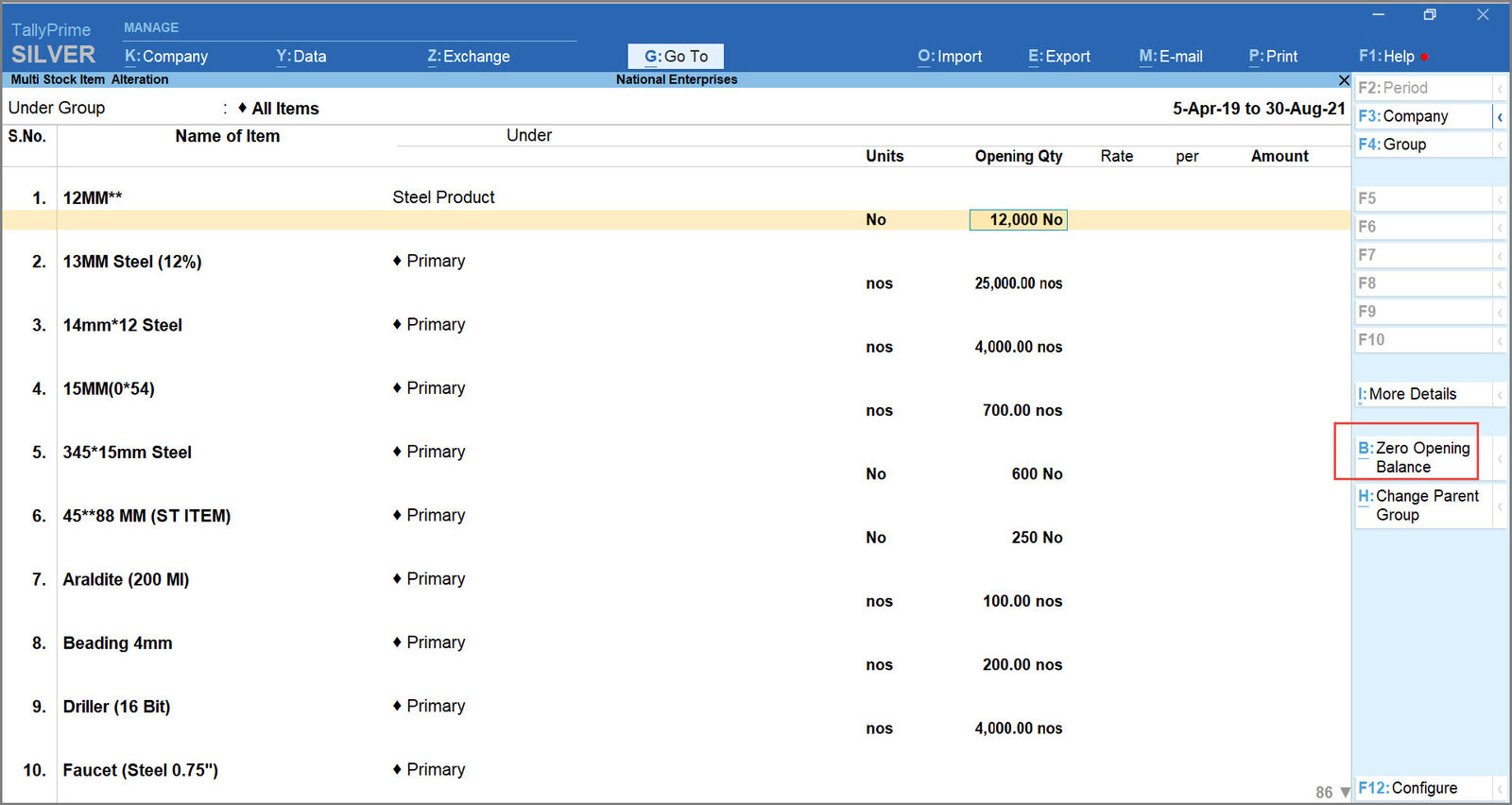
Task: Click the 700.00 nos opening quantity
Action: click(1022, 410)
